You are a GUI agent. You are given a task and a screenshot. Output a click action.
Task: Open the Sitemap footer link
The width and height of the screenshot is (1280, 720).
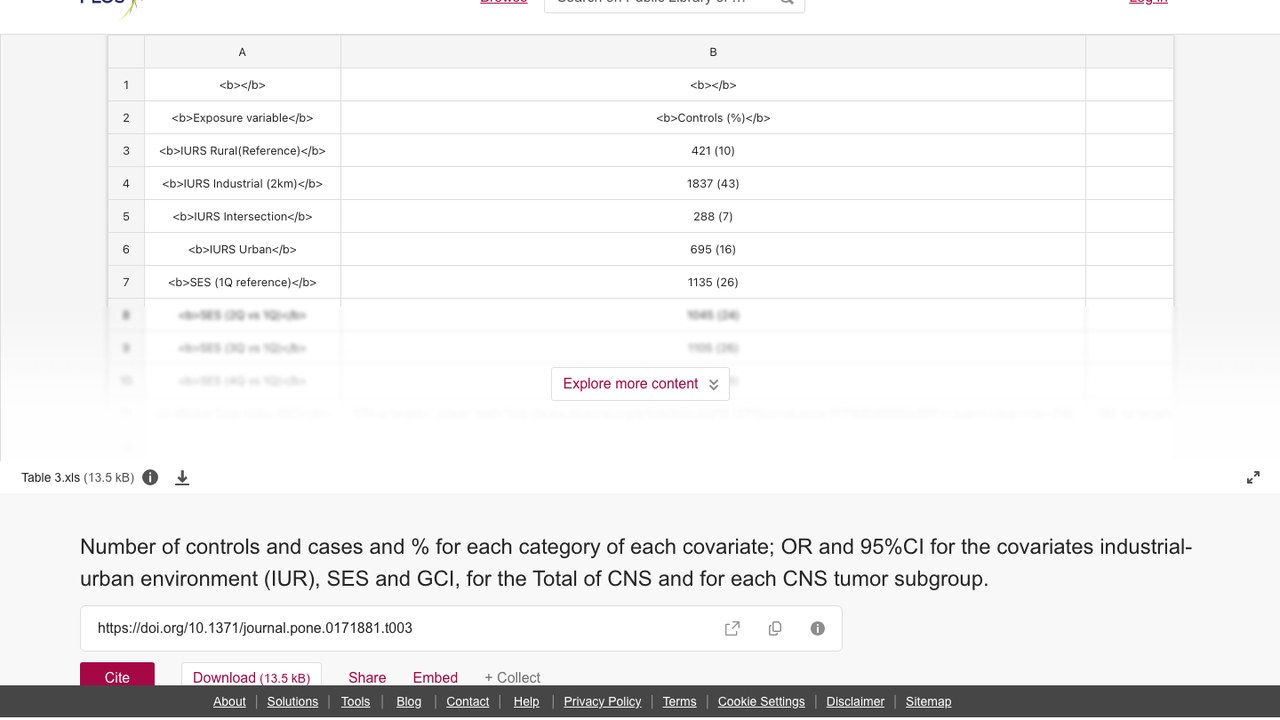click(928, 701)
